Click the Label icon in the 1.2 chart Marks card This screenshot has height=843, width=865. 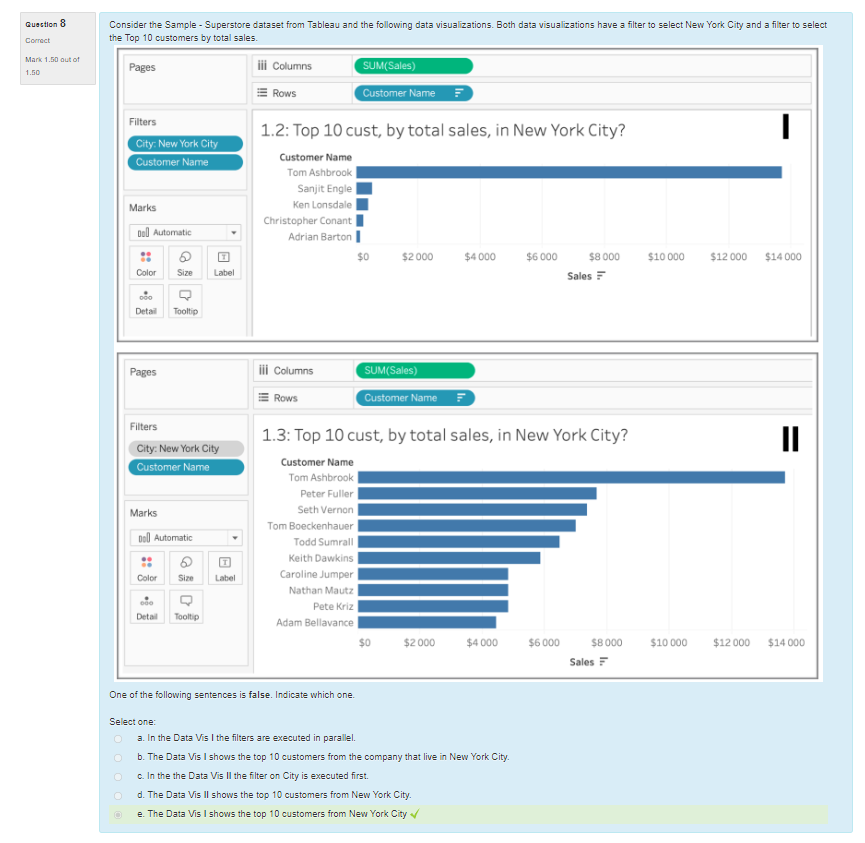click(225, 258)
